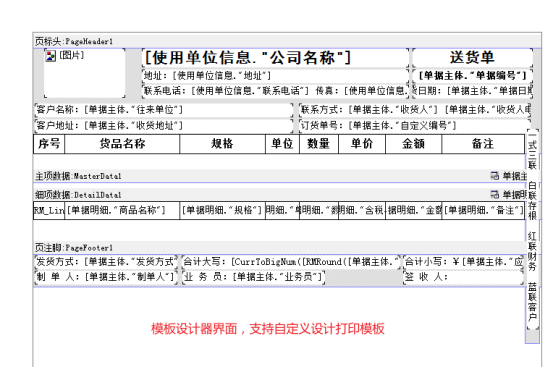Click the MasterData1 dataset icon
The image size is (554, 368).
495,176
